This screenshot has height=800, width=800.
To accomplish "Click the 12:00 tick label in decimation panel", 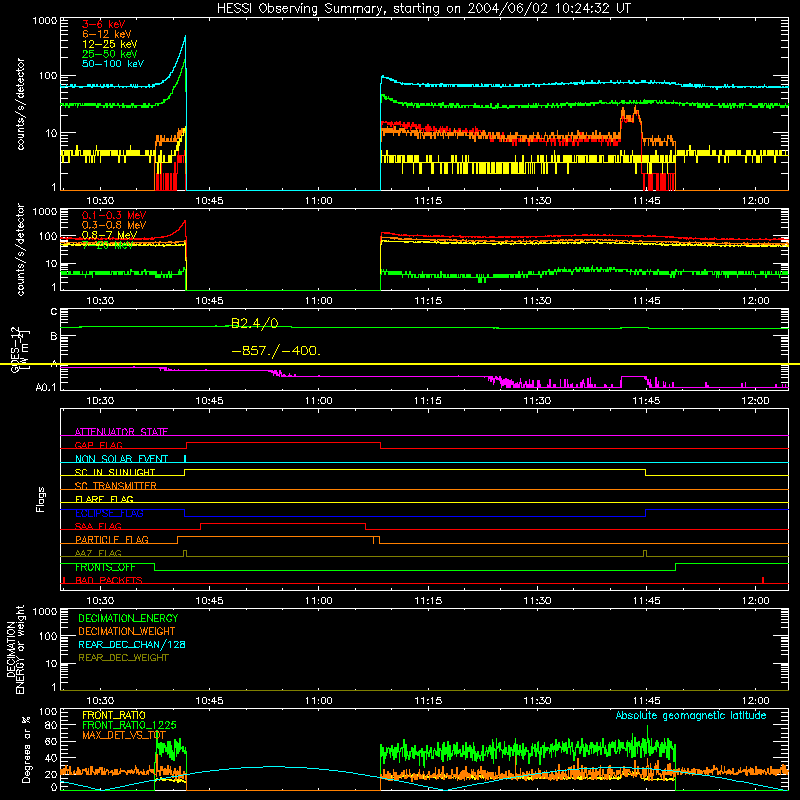I will [x=756, y=701].
